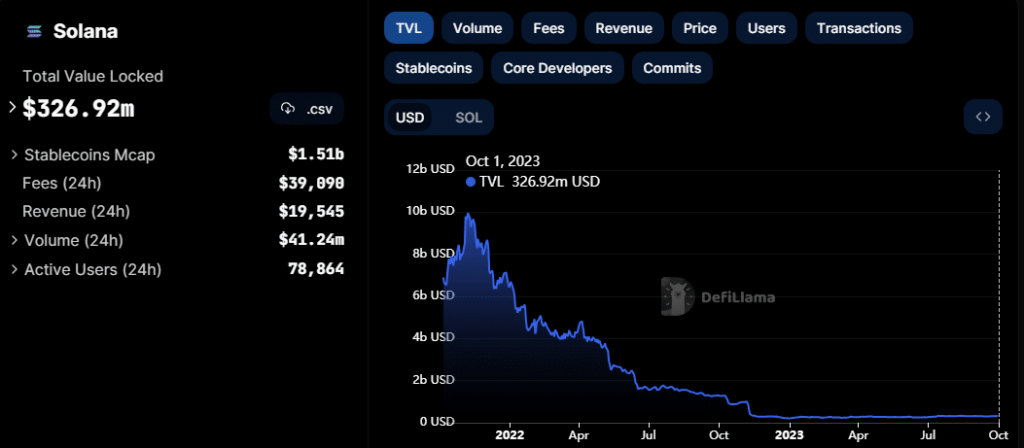Switch chart denomination to USD

click(x=410, y=118)
